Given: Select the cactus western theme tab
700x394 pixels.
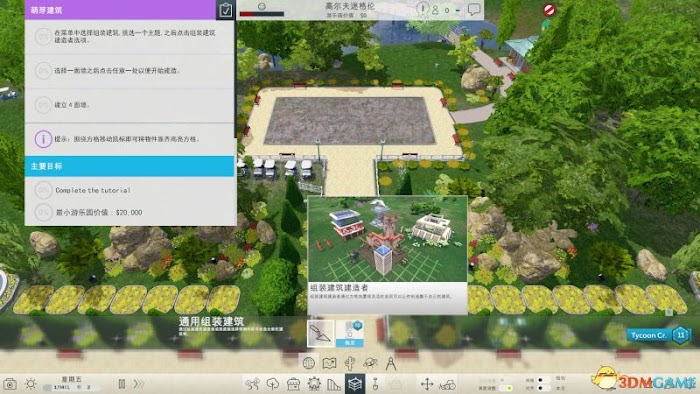Looking at the screenshot, I should [350, 363].
